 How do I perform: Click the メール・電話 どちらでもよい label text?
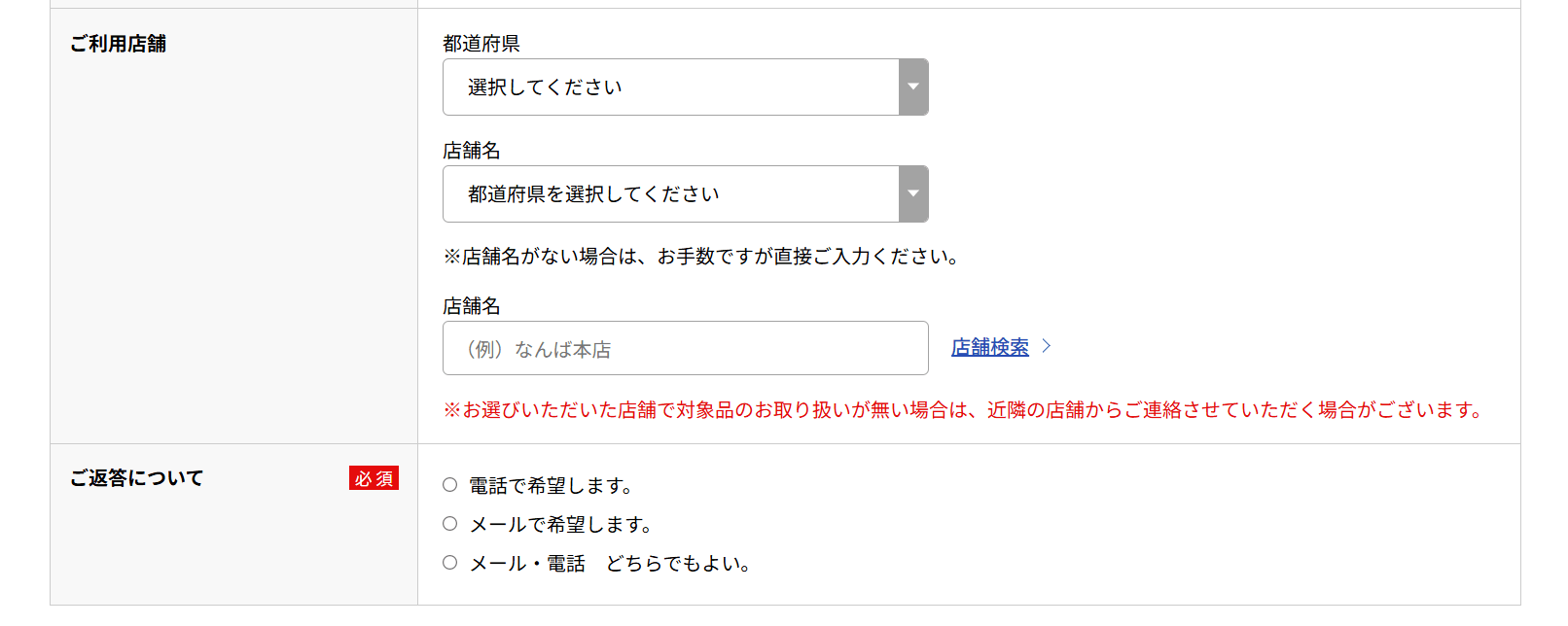coord(610,564)
